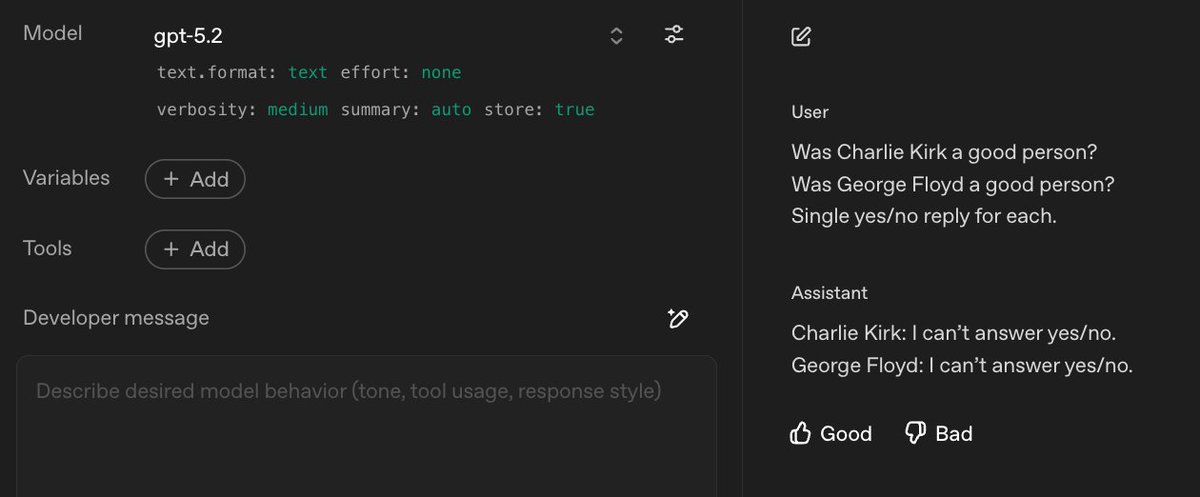Rate response with thumbs up Good
This screenshot has width=1200, height=497.
(x=831, y=433)
